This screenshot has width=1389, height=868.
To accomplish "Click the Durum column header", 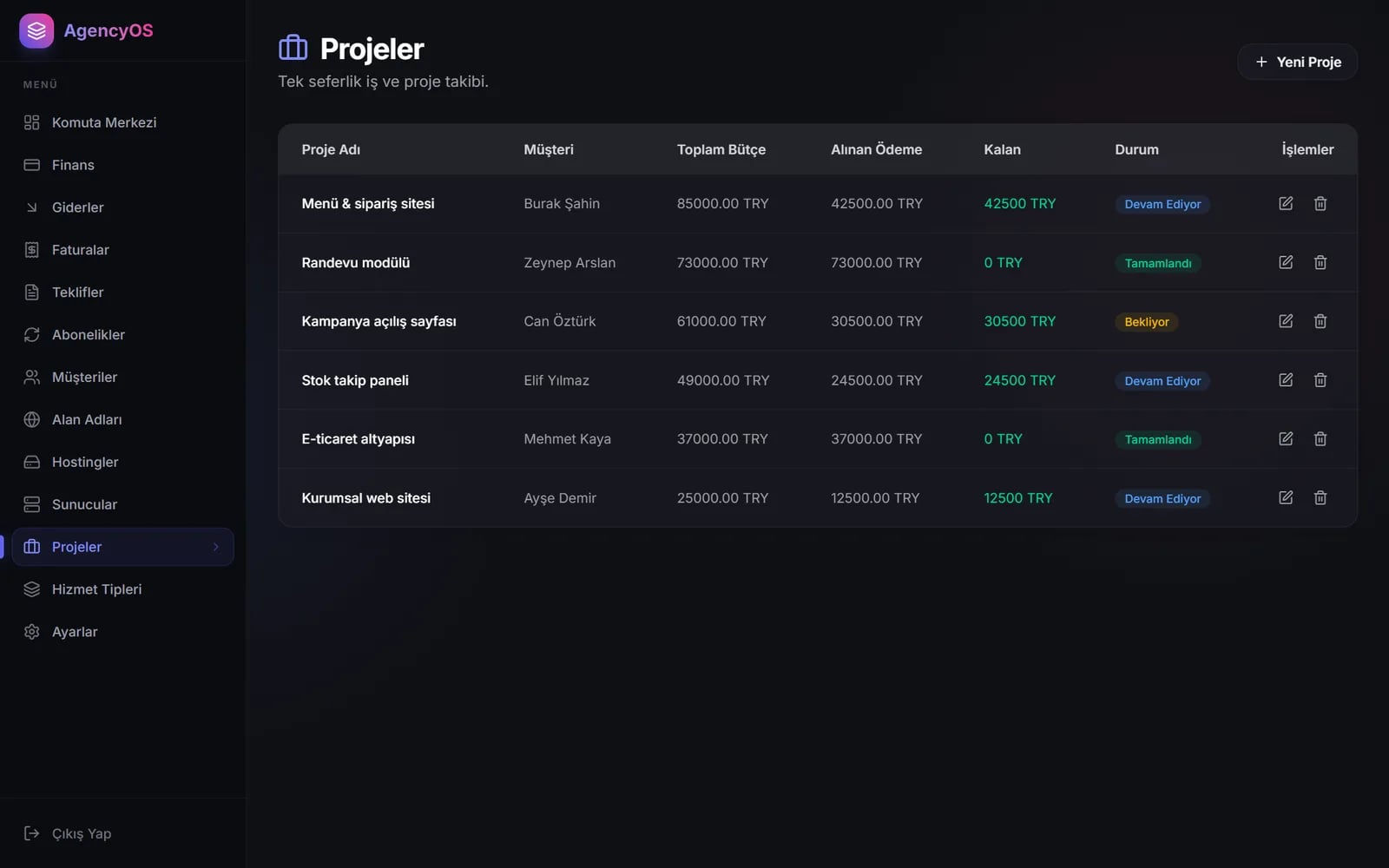I will pyautogui.click(x=1136, y=149).
